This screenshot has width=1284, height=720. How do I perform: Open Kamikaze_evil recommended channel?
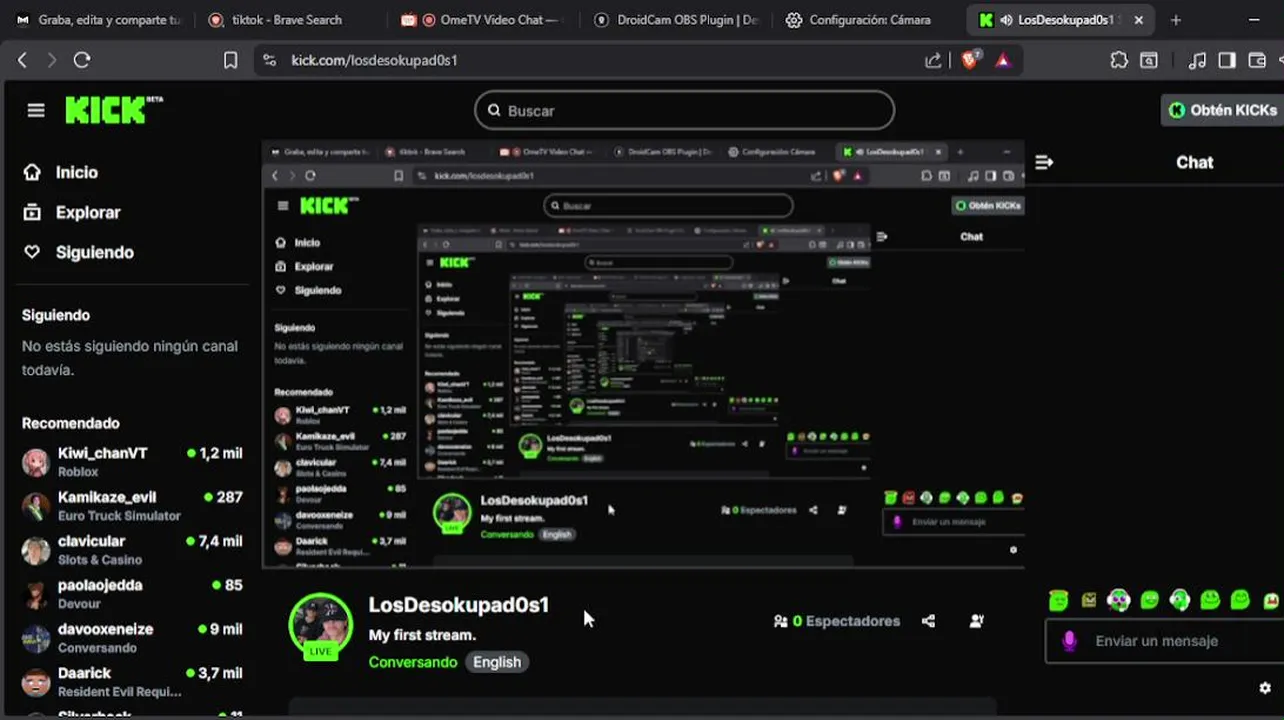click(132, 505)
